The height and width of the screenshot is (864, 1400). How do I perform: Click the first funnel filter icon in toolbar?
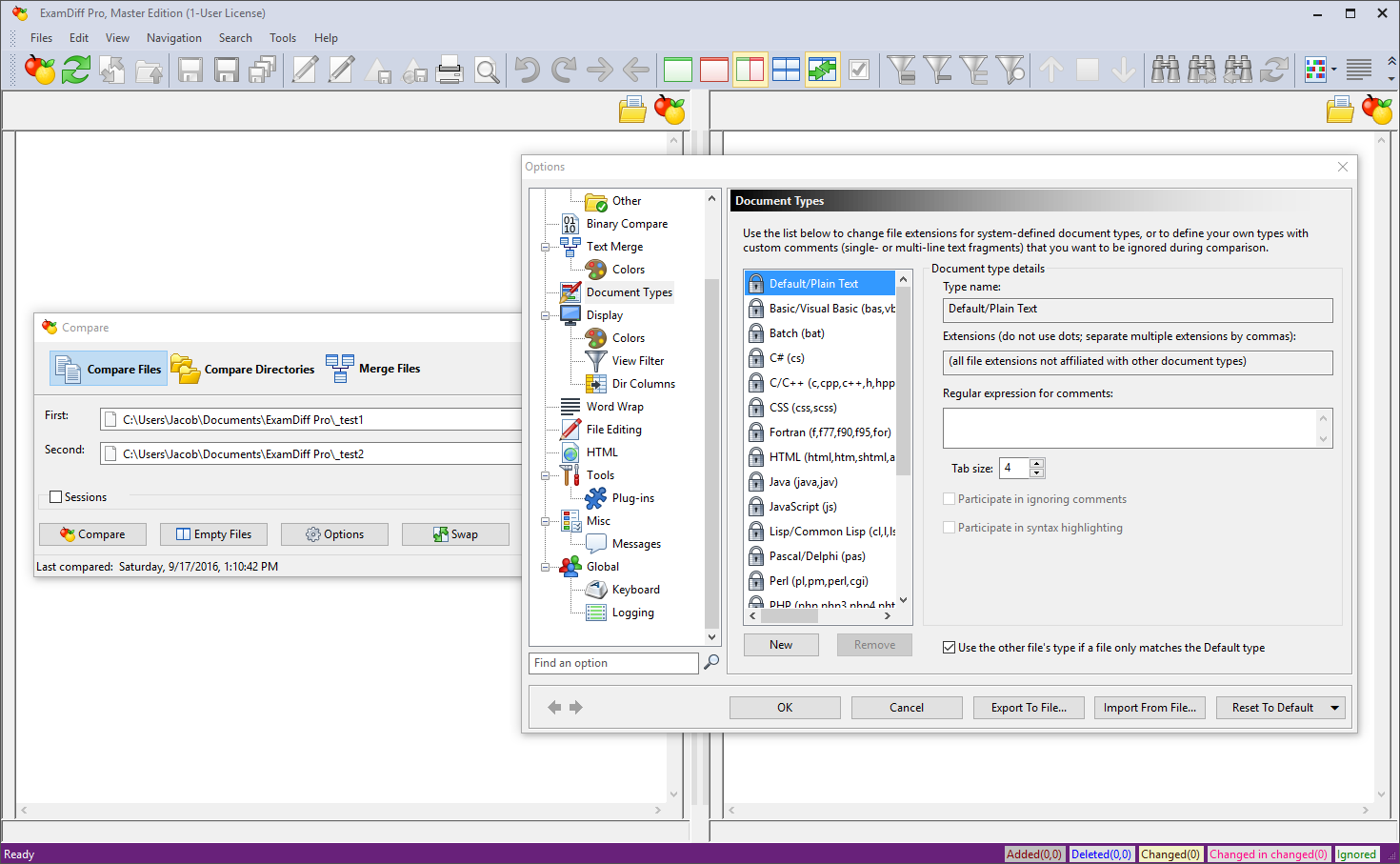(x=901, y=70)
